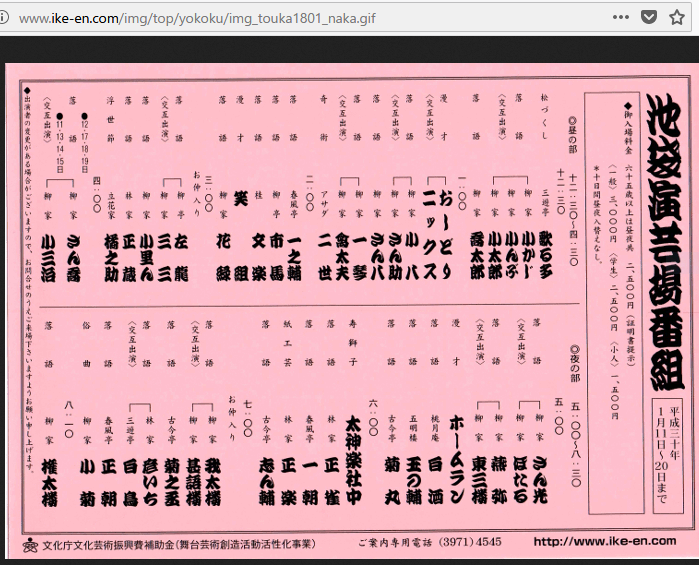
Task: Click performer name 禽太夫
Action: pos(341,257)
